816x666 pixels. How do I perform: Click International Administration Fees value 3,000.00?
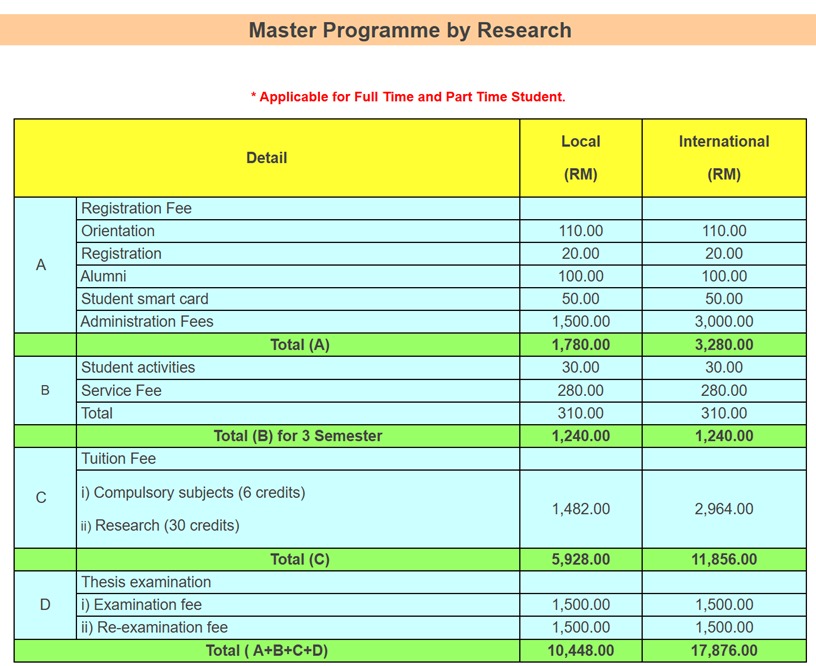click(724, 322)
